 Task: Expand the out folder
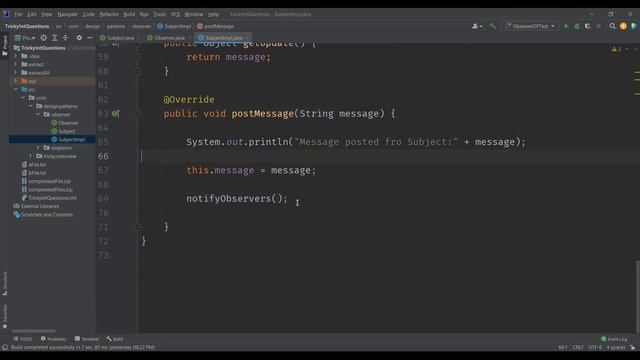pyautogui.click(x=16, y=81)
